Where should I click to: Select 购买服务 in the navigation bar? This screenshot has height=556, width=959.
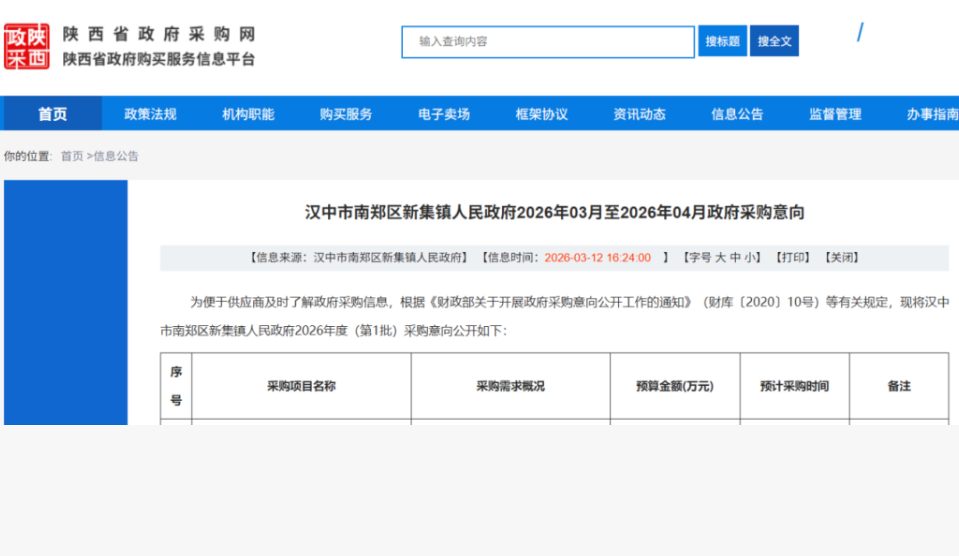pos(346,114)
